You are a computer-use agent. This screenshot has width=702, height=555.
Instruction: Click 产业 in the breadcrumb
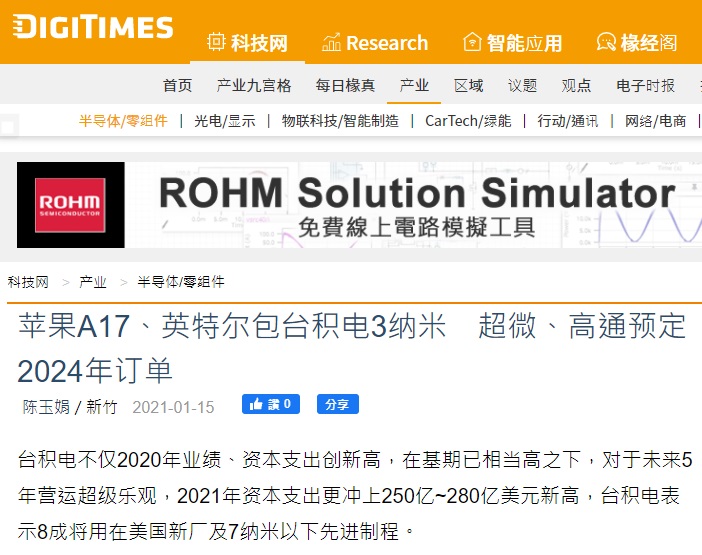[93, 282]
